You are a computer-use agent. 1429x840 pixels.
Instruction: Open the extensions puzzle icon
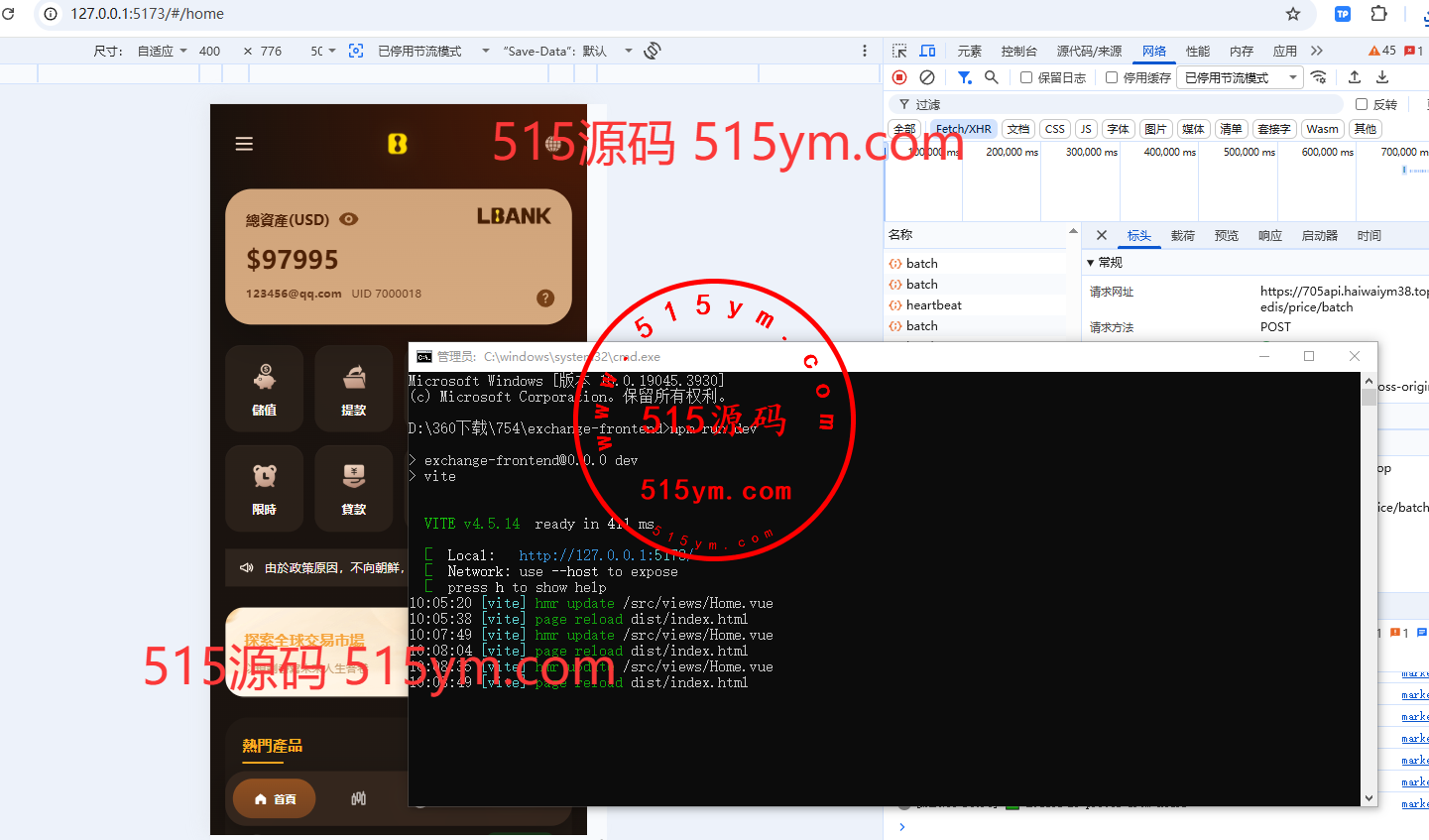[1378, 14]
